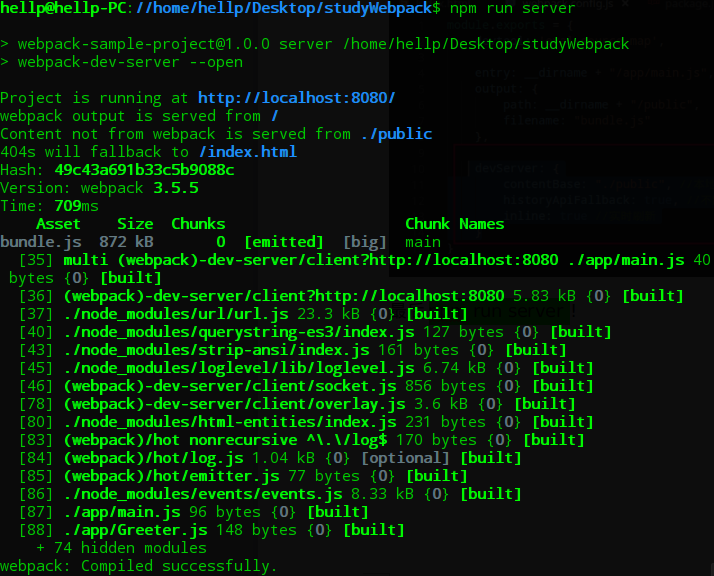714x576 pixels.
Task: Click the 872 kB bundle size
Action: point(126,242)
